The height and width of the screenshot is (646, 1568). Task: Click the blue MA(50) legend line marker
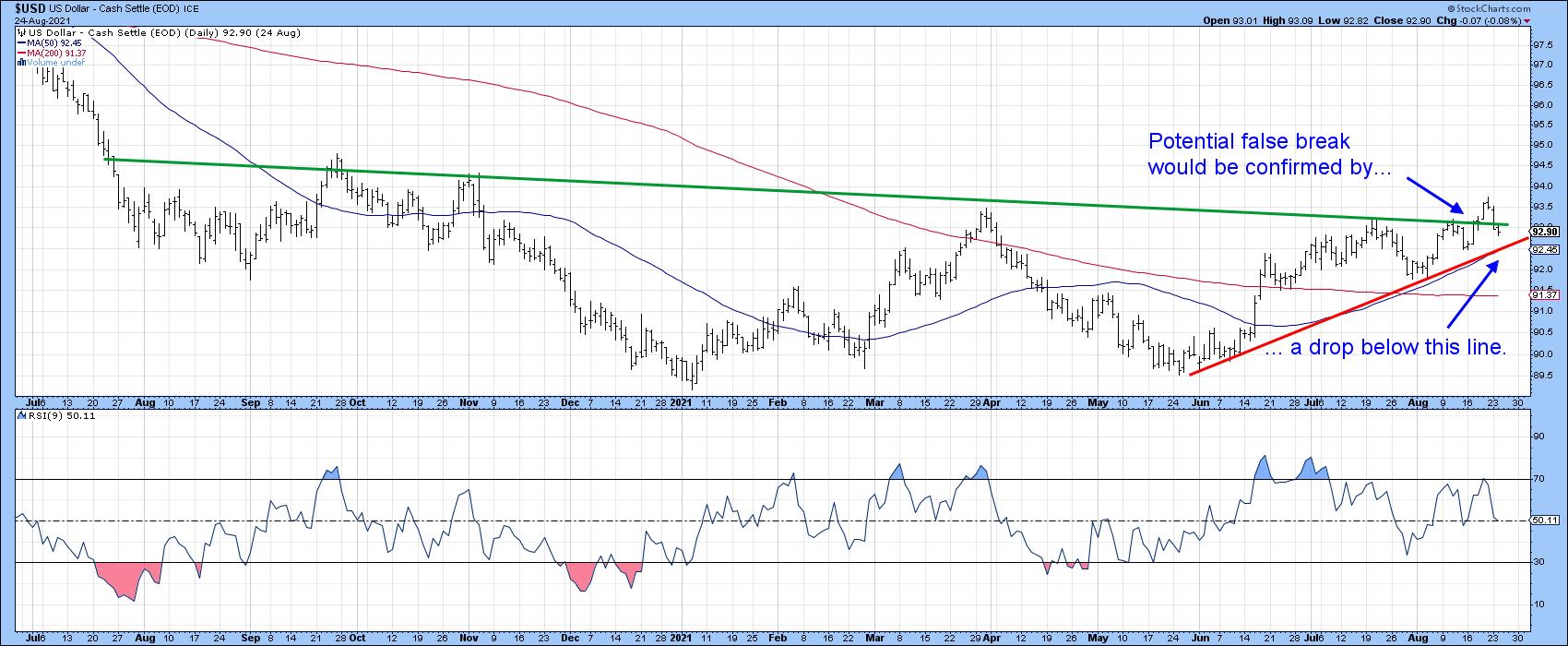(x=20, y=42)
